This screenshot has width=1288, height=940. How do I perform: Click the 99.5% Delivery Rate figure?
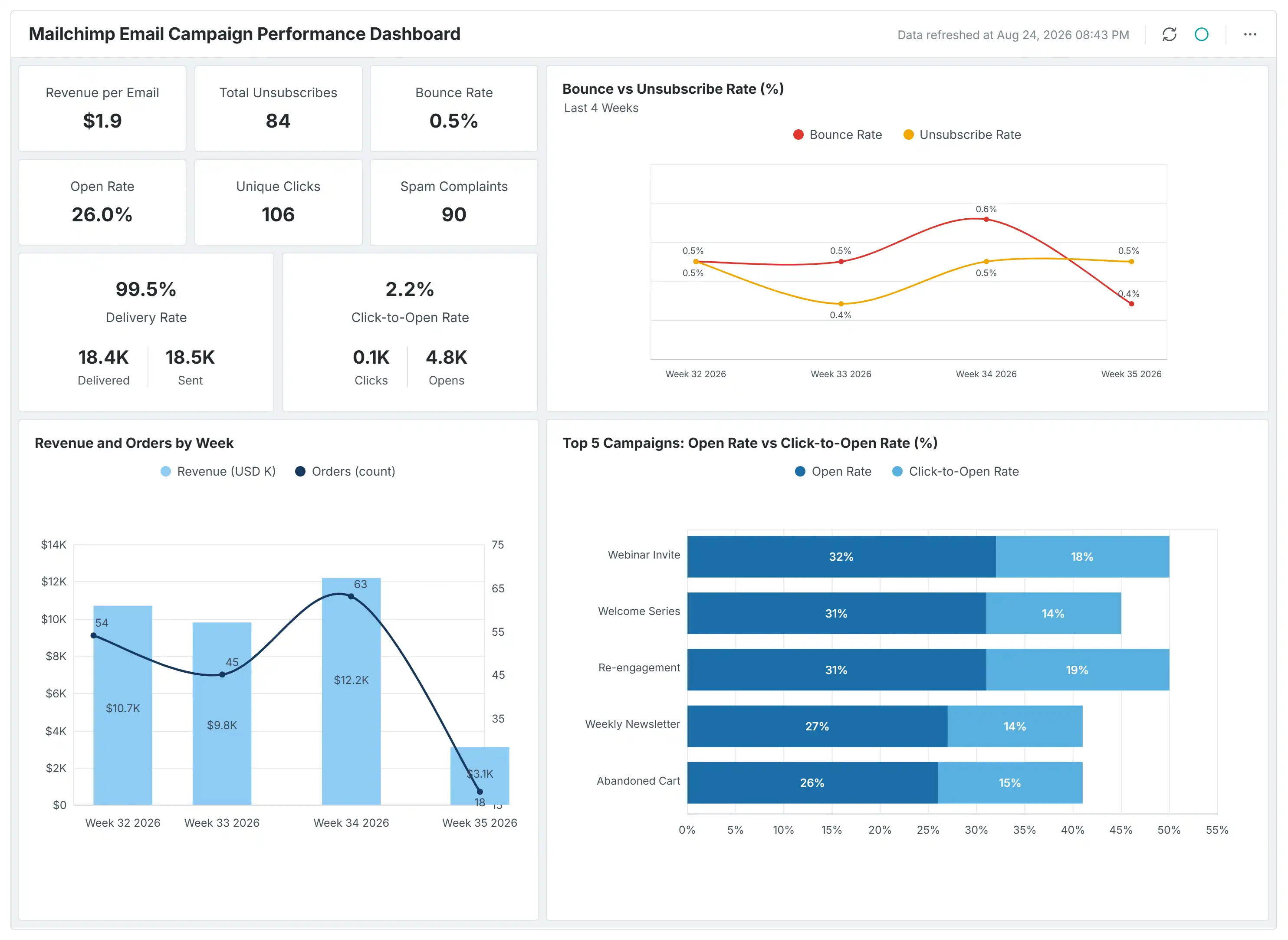pyautogui.click(x=146, y=289)
